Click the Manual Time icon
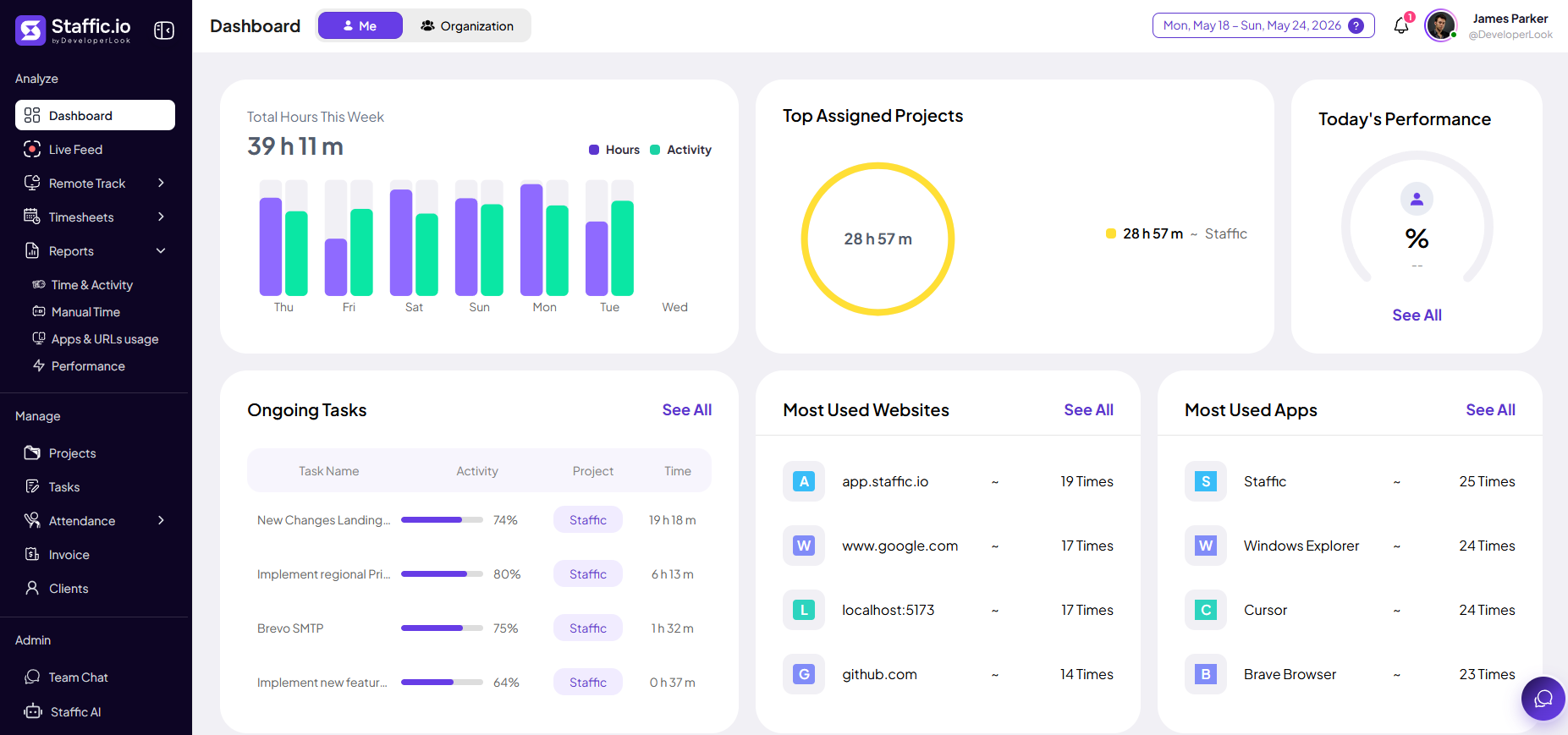Viewport: 1568px width, 735px height. [39, 311]
